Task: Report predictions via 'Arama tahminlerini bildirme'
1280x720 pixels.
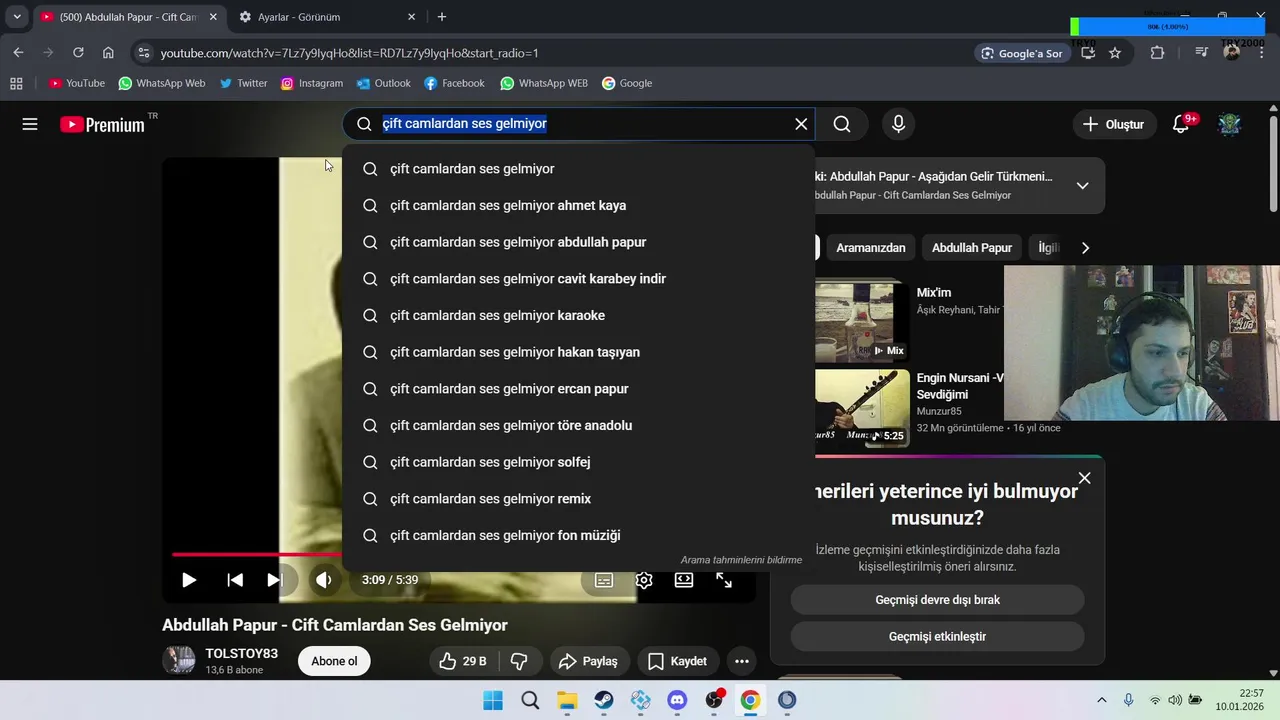Action: 741,560
